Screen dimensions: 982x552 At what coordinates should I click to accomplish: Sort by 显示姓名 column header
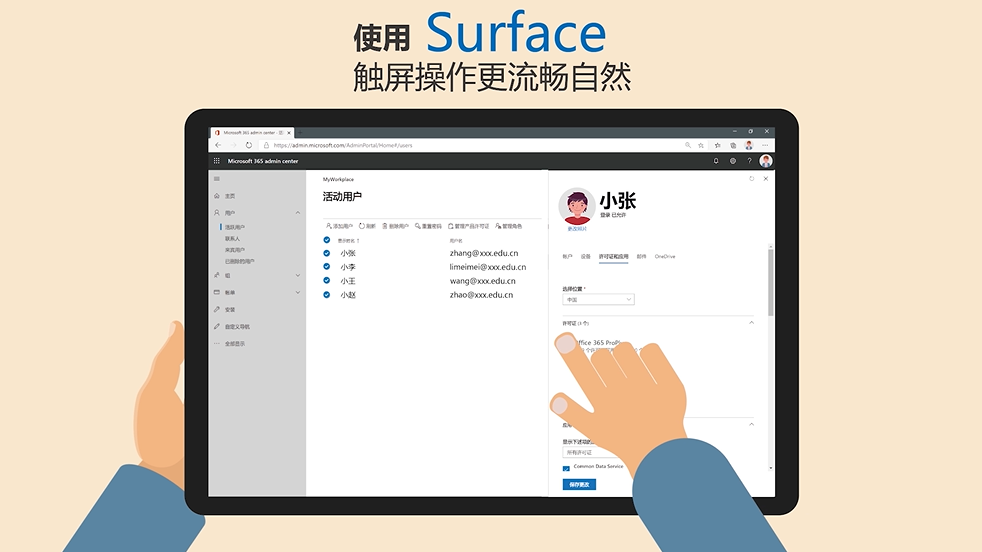[x=349, y=241]
